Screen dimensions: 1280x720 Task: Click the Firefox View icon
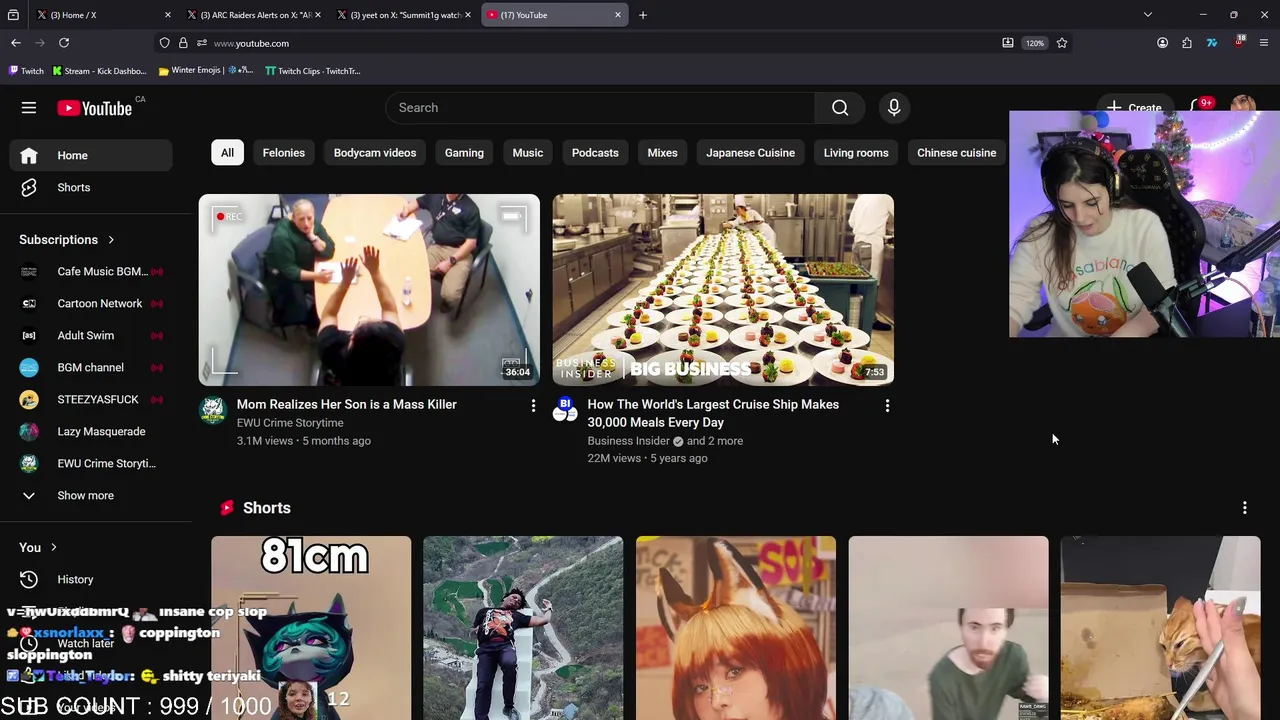(x=13, y=15)
